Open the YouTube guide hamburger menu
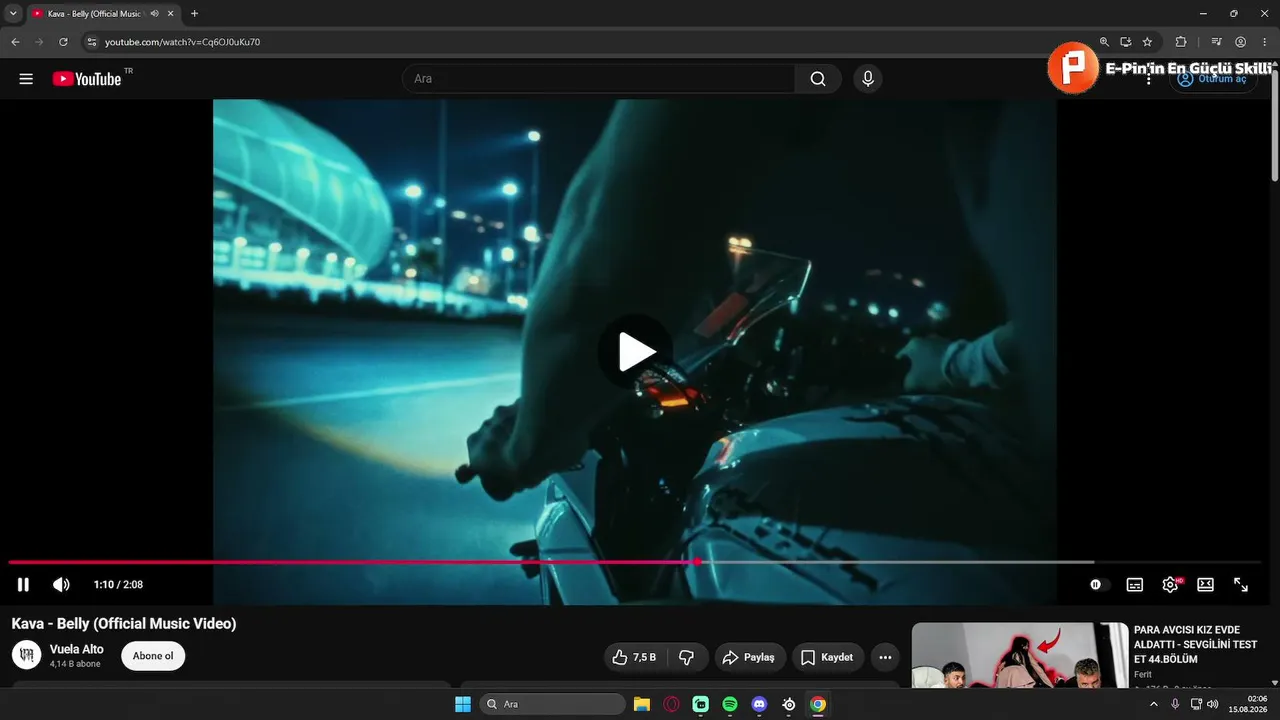1280x720 pixels. pos(26,79)
